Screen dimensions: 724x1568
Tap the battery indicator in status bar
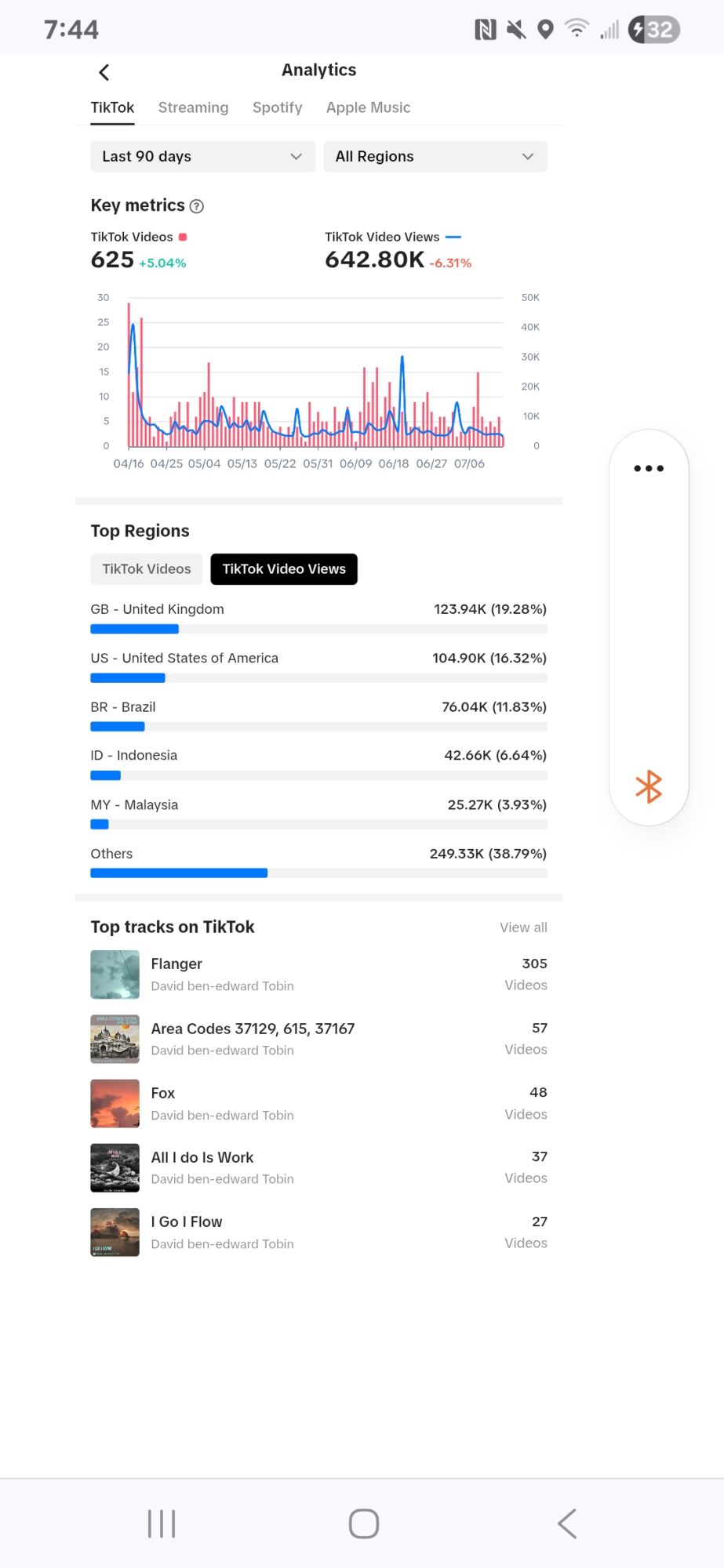[x=654, y=30]
